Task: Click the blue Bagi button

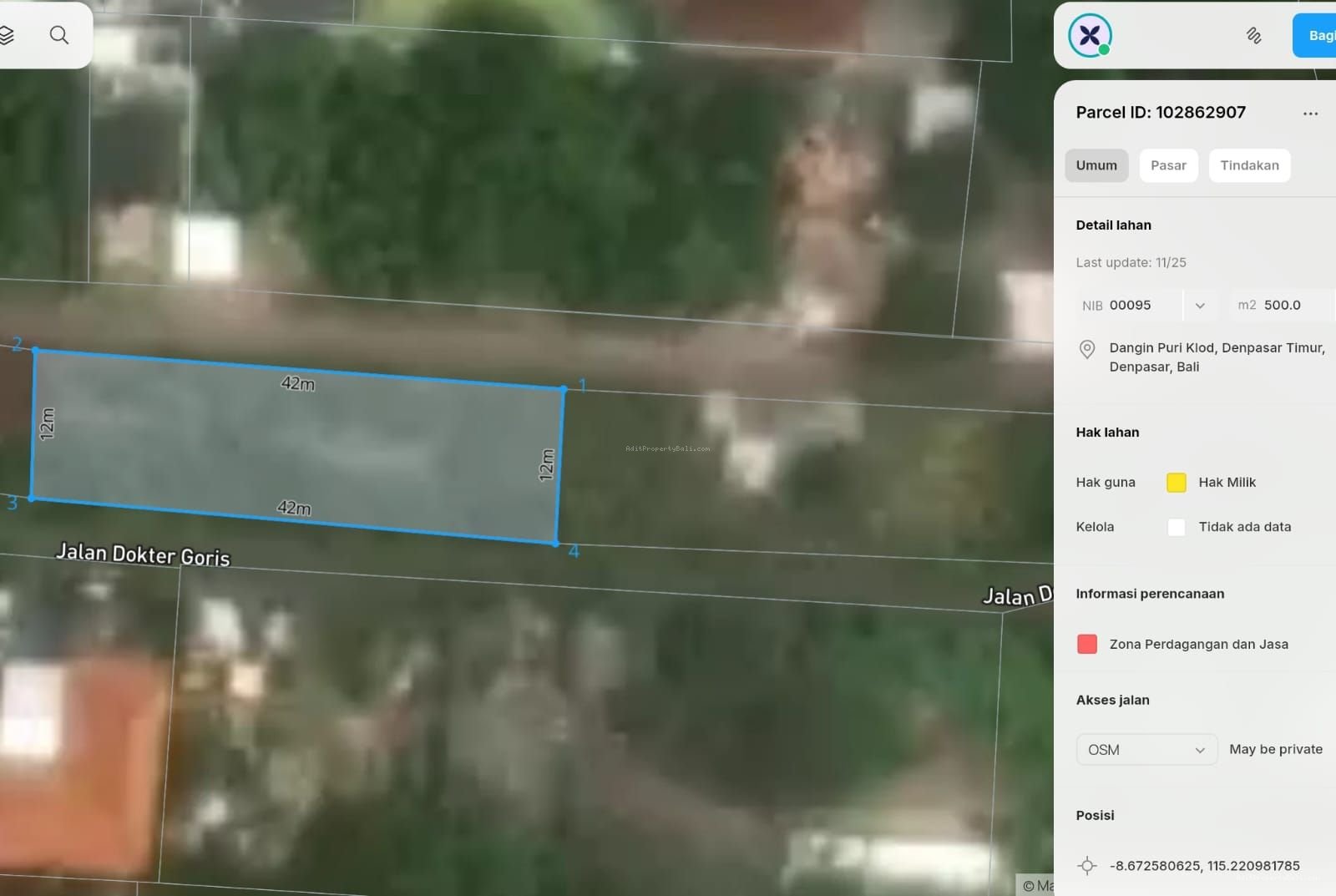Action: (x=1316, y=35)
